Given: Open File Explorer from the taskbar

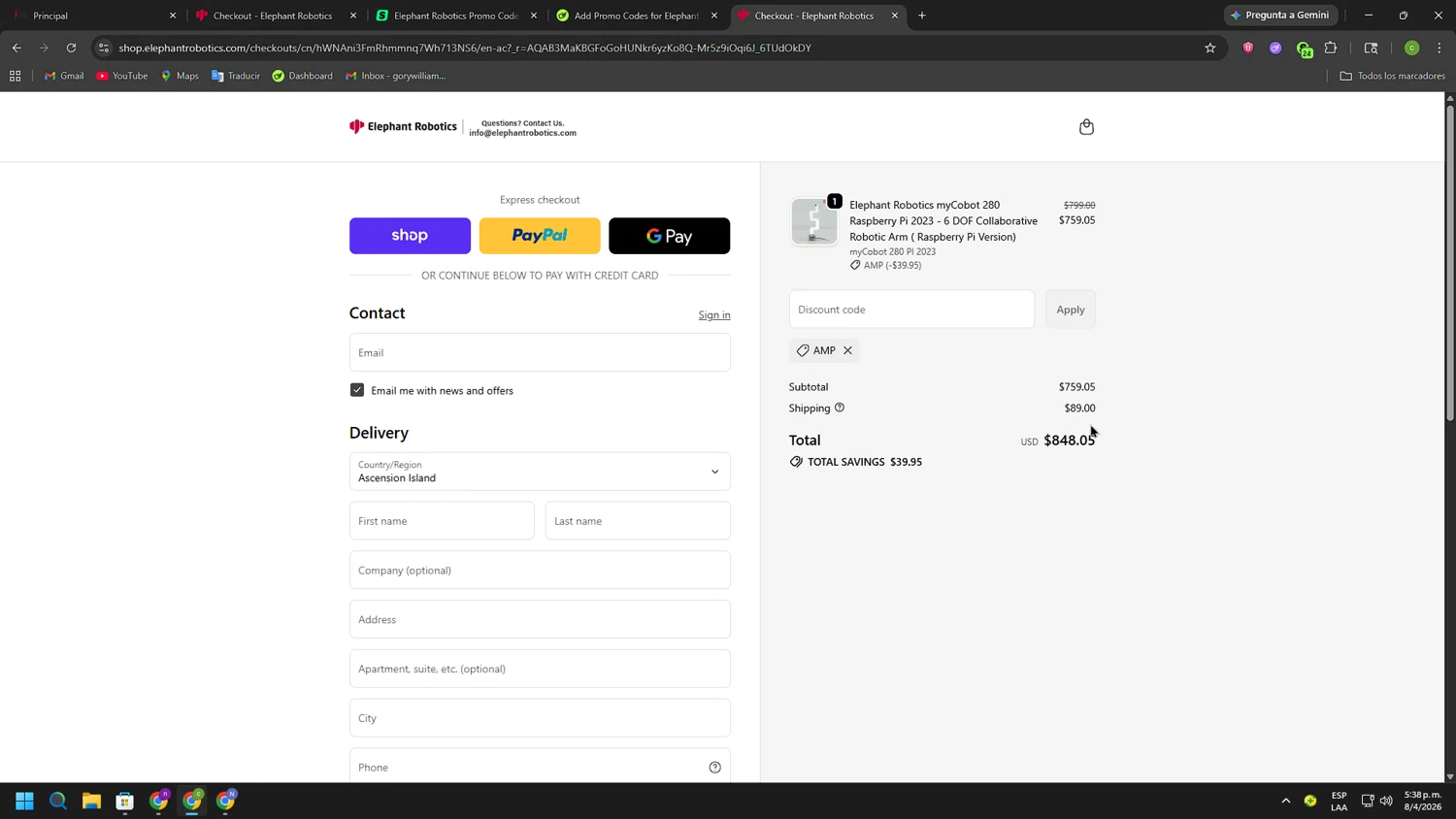Looking at the screenshot, I should tap(91, 801).
